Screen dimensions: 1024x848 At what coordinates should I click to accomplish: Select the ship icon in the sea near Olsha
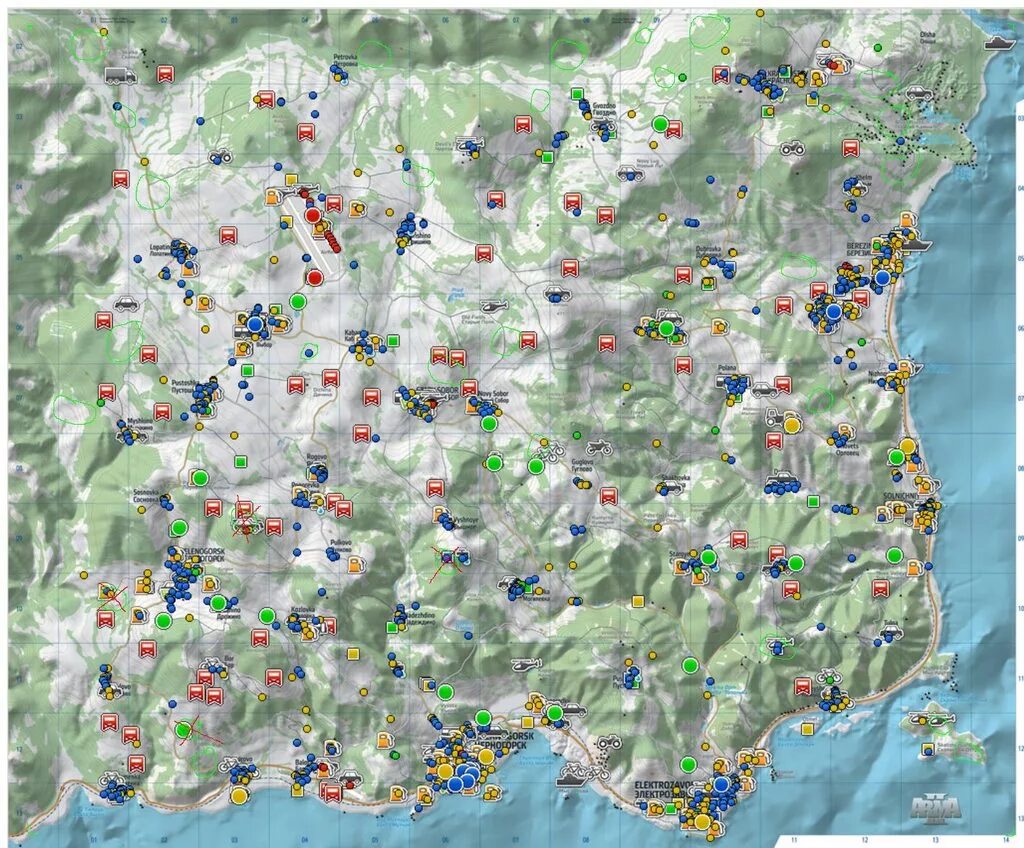1000,42
